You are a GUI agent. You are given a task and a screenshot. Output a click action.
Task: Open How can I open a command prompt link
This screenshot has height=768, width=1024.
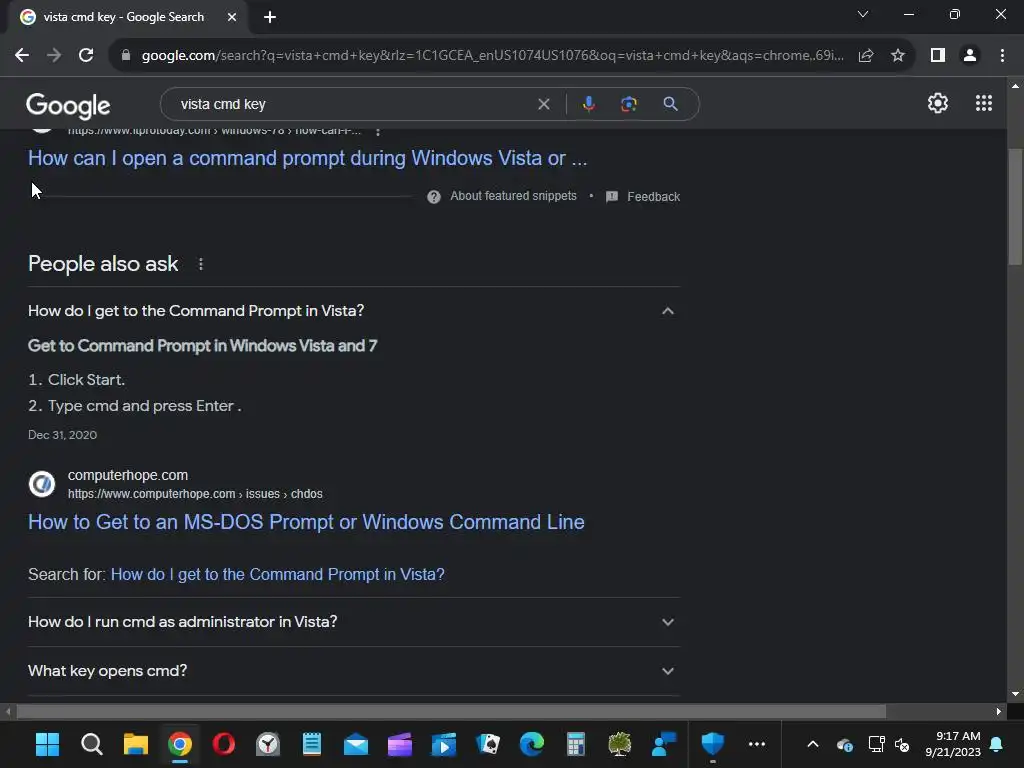308,158
